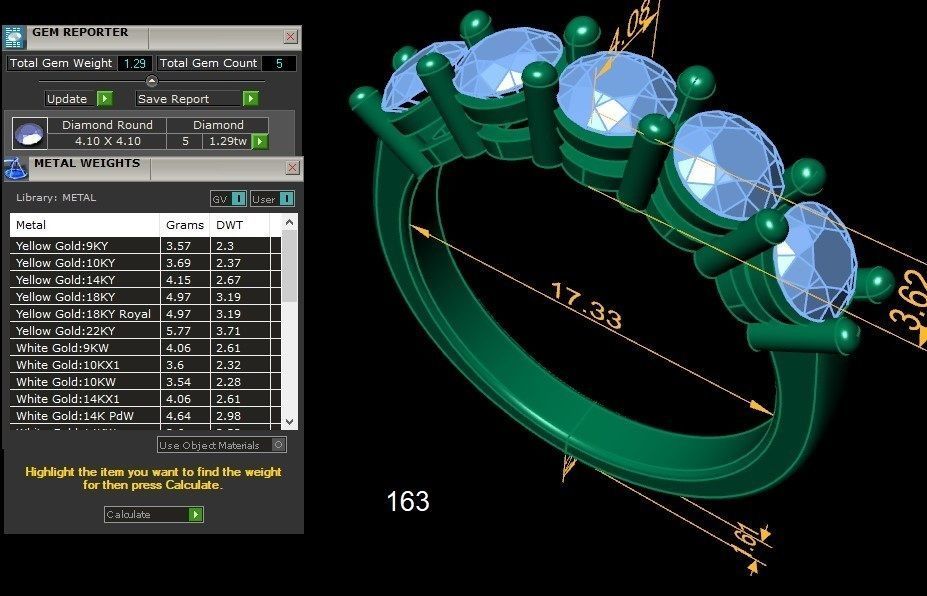The width and height of the screenshot is (927, 596).
Task: Select the Yellow Gold:18KY row
Action: point(145,297)
